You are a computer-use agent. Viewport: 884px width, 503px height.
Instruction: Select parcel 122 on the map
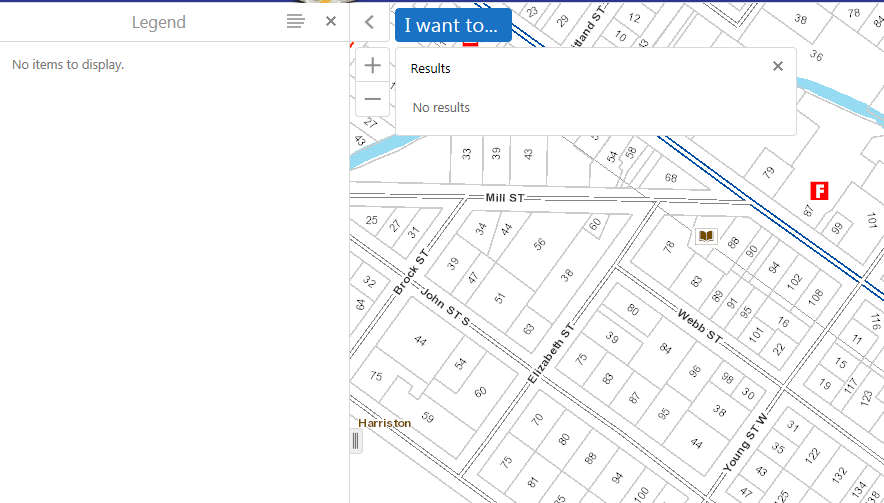812,455
